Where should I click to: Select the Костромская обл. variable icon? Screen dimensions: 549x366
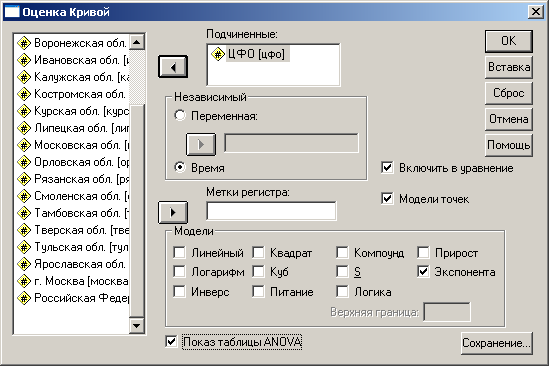pyautogui.click(x=24, y=95)
